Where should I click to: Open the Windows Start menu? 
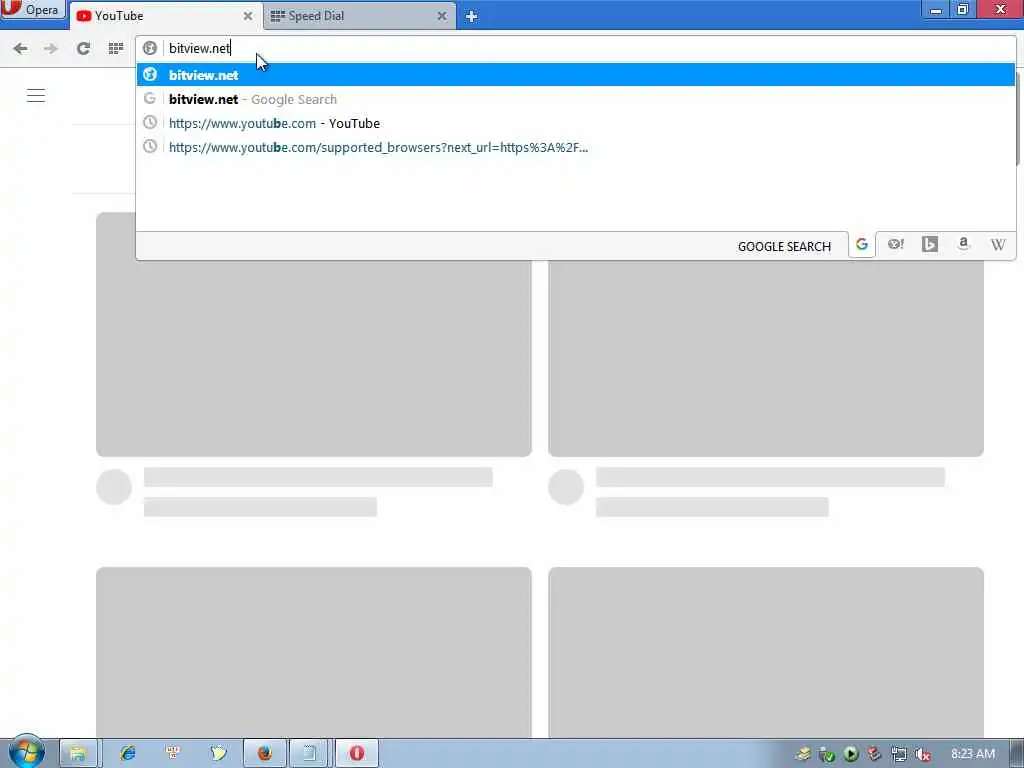pyautogui.click(x=26, y=752)
